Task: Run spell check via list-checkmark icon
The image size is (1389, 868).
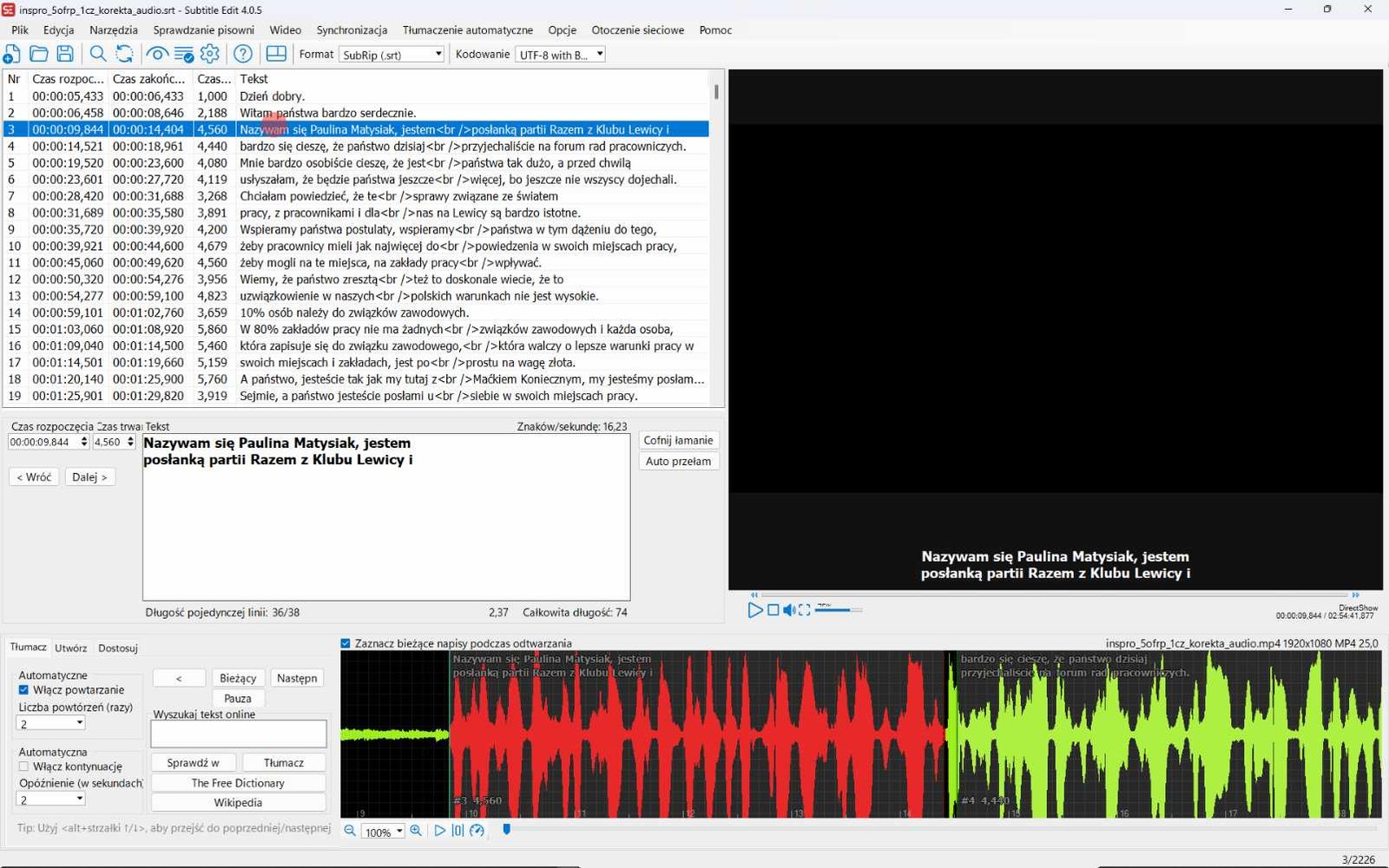Action: 184,54
